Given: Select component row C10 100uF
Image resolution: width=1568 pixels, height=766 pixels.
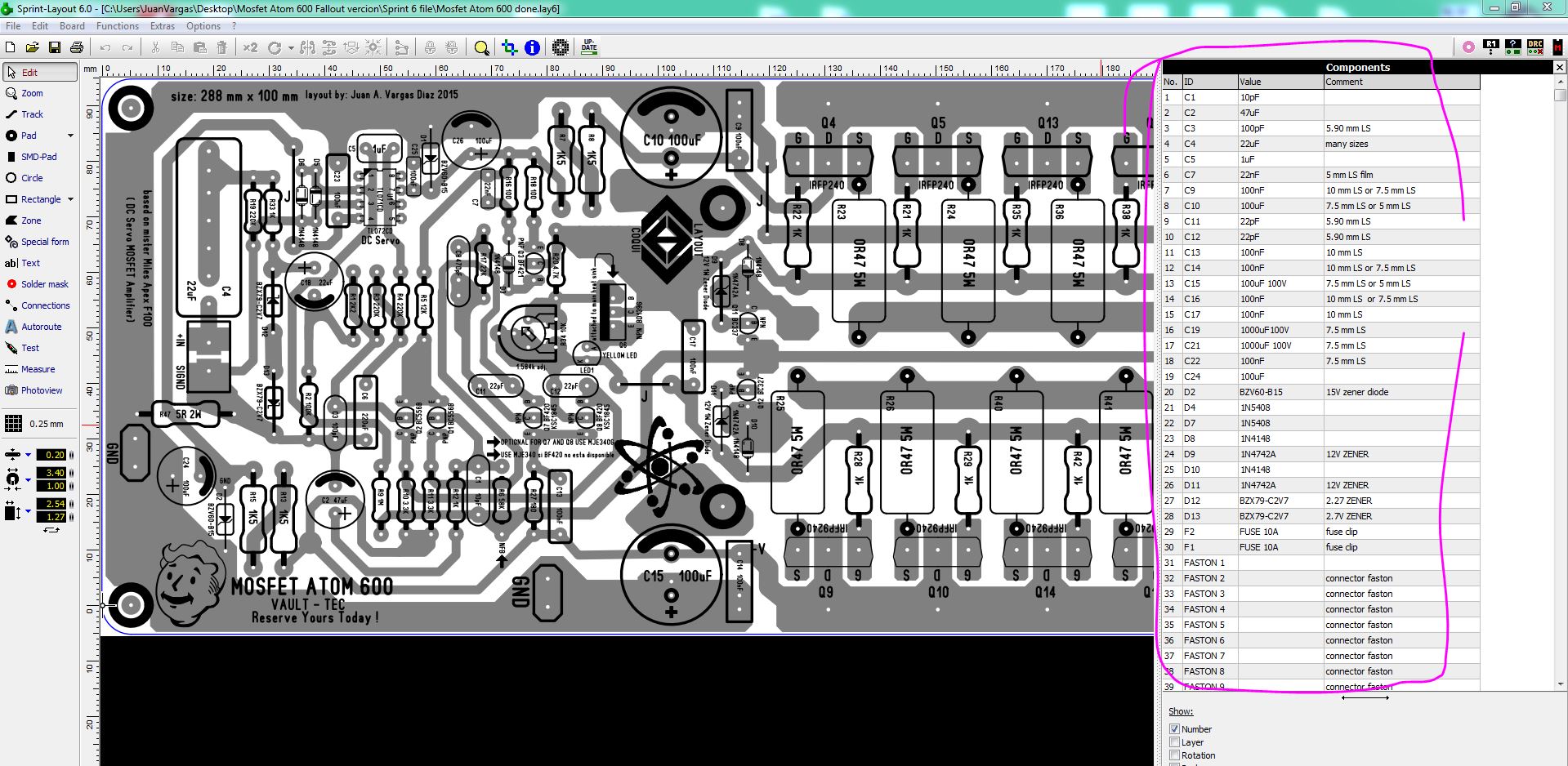Looking at the screenshot, I should pos(1321,206).
